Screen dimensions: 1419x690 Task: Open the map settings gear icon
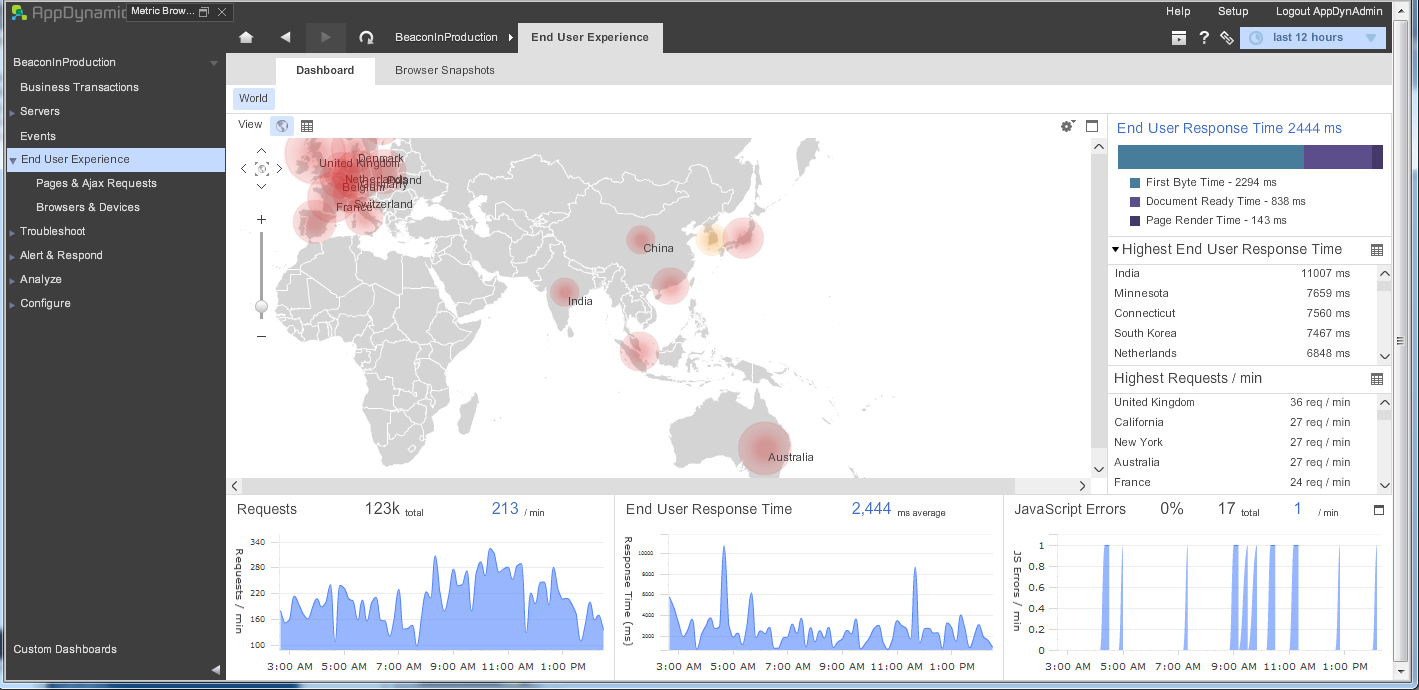pyautogui.click(x=1067, y=126)
